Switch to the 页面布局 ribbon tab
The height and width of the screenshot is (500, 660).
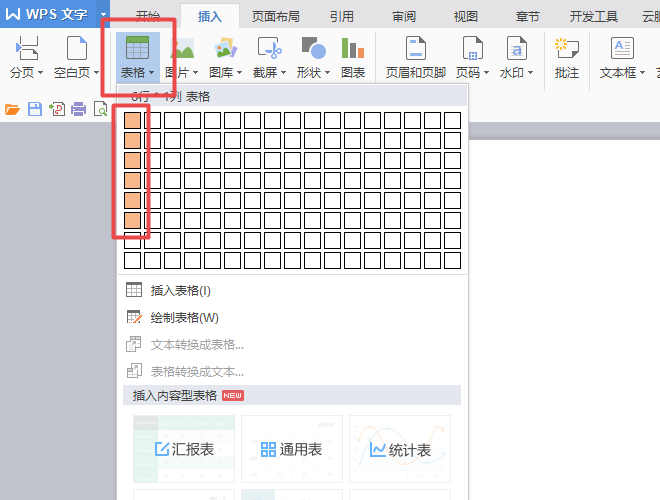click(276, 17)
